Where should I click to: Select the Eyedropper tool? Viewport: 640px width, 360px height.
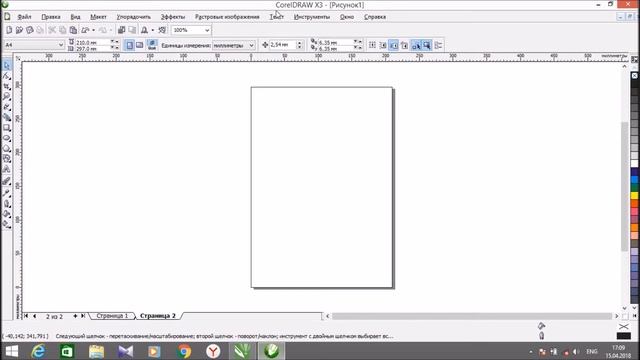(x=7, y=193)
